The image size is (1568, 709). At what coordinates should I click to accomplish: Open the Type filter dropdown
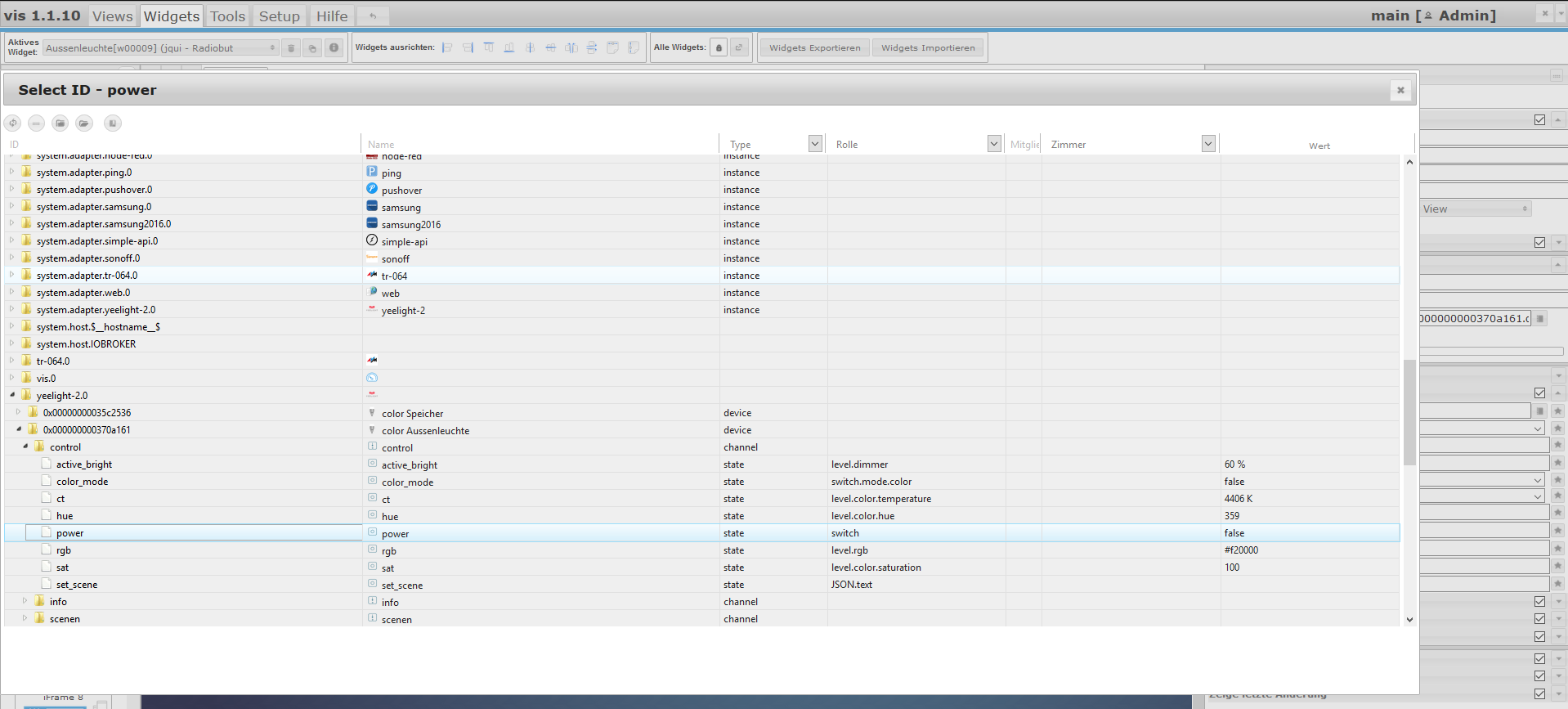pos(815,144)
